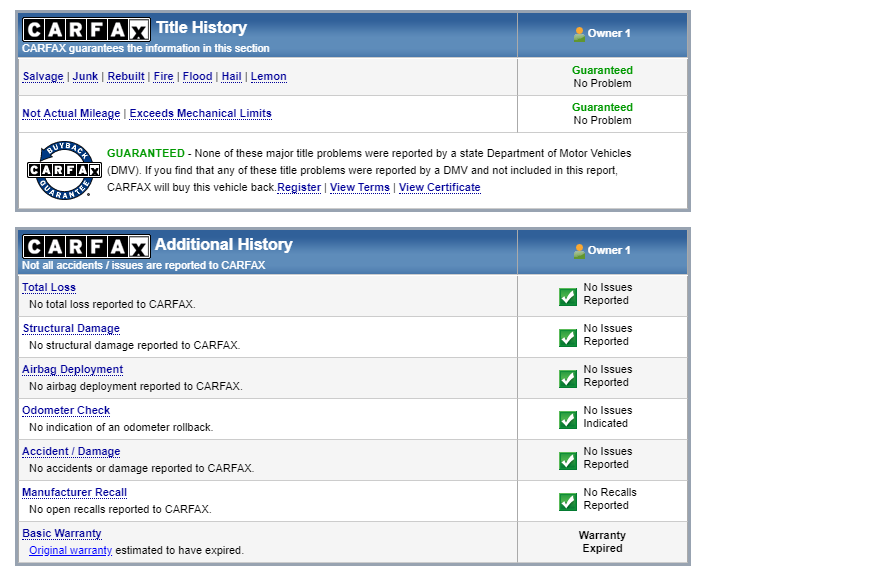Open the Odometer Check link
The height and width of the screenshot is (574, 872).
coord(66,410)
